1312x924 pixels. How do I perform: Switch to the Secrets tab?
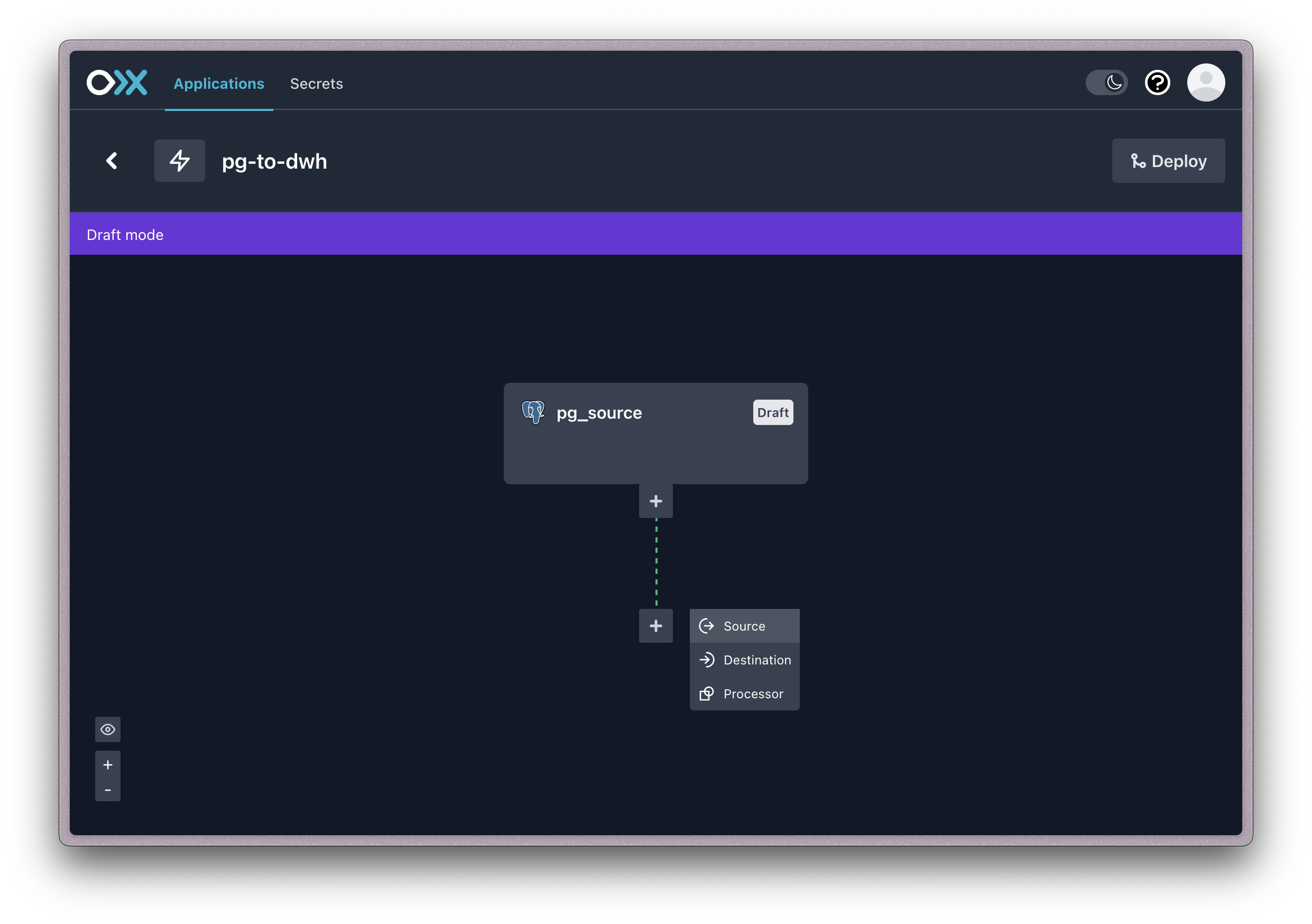pos(316,84)
